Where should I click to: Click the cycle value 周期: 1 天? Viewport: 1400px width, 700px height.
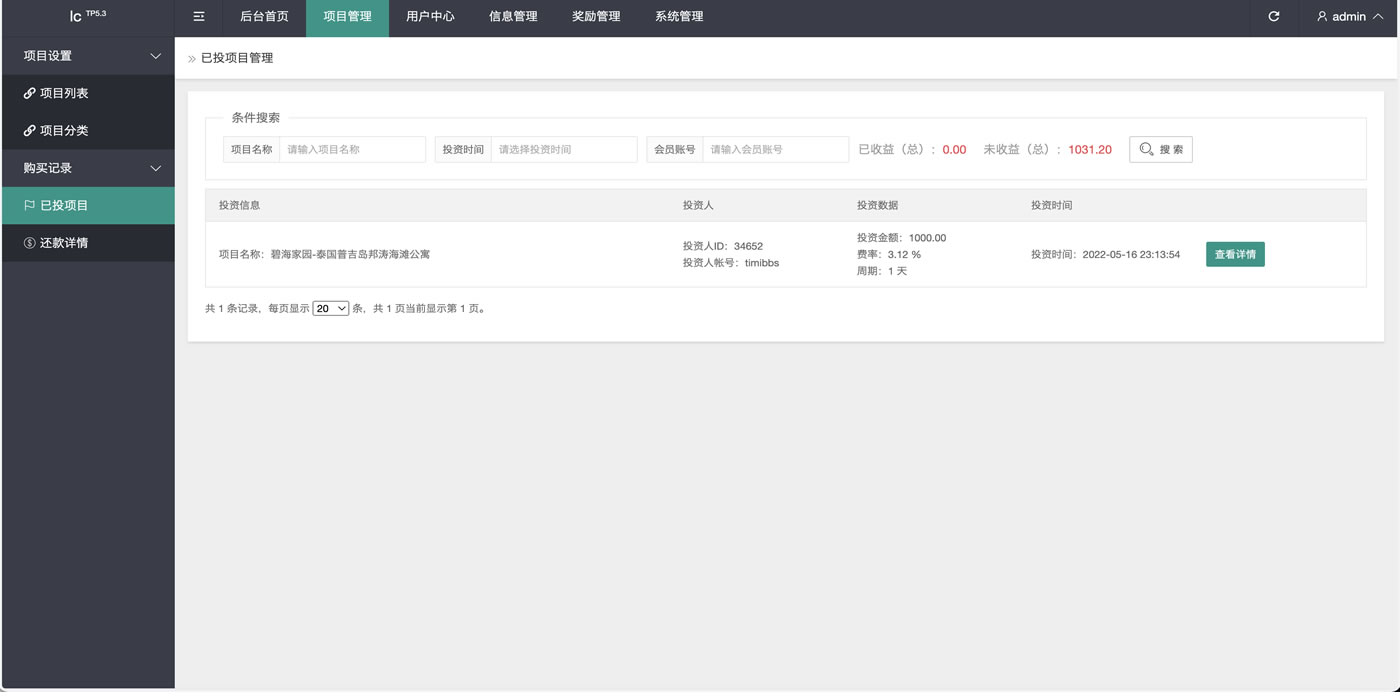[x=882, y=271]
